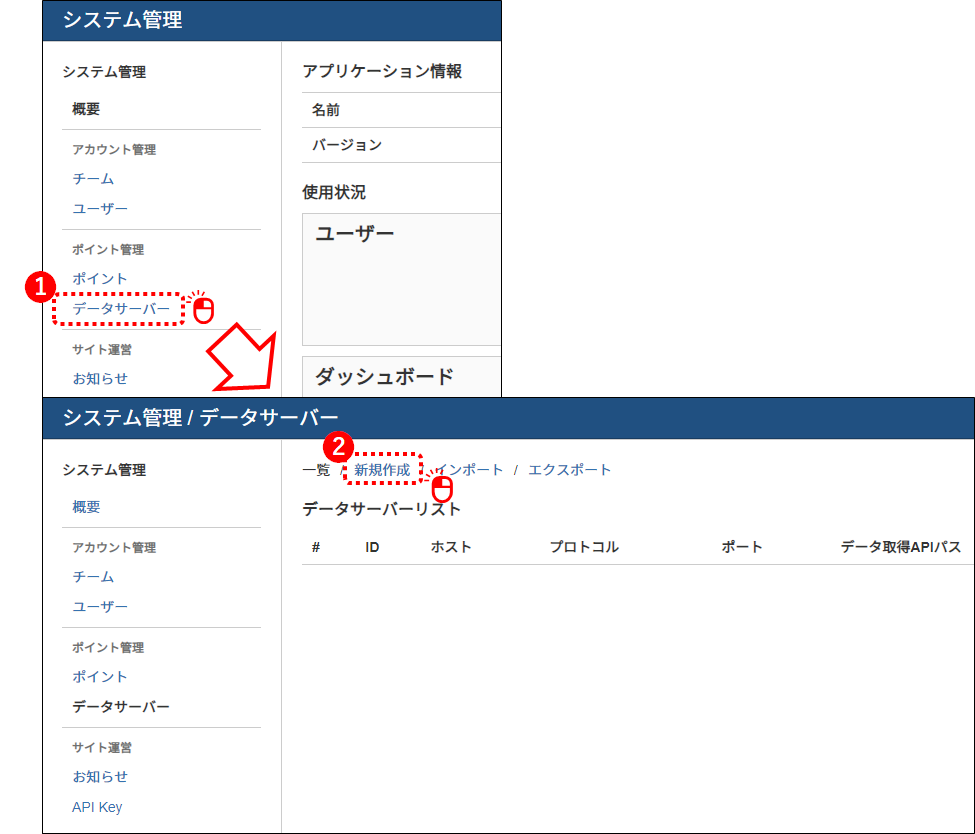Click the ホスト column header
Screen dimensions: 975x834
click(451, 547)
